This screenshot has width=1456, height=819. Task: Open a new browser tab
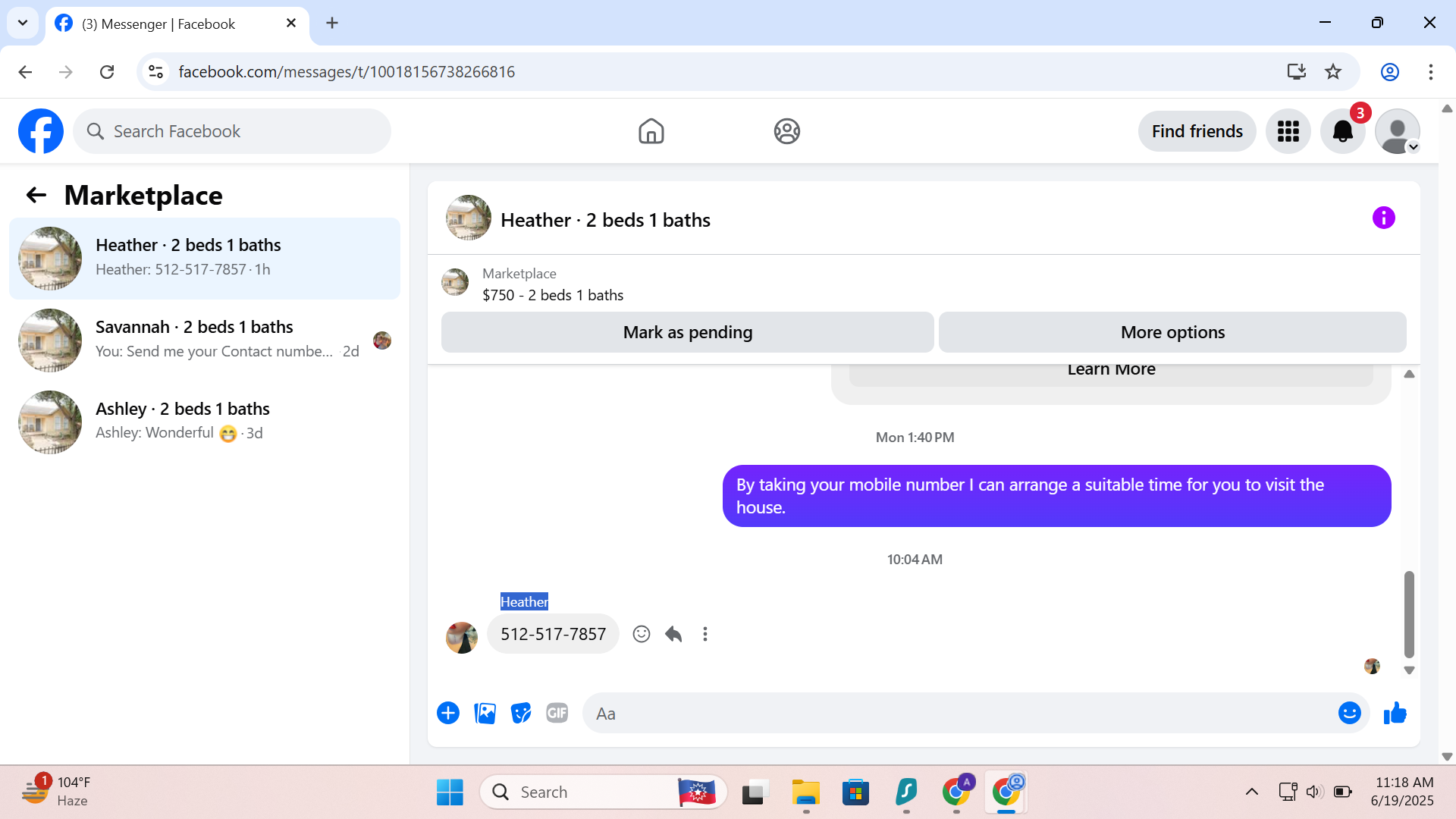click(332, 24)
